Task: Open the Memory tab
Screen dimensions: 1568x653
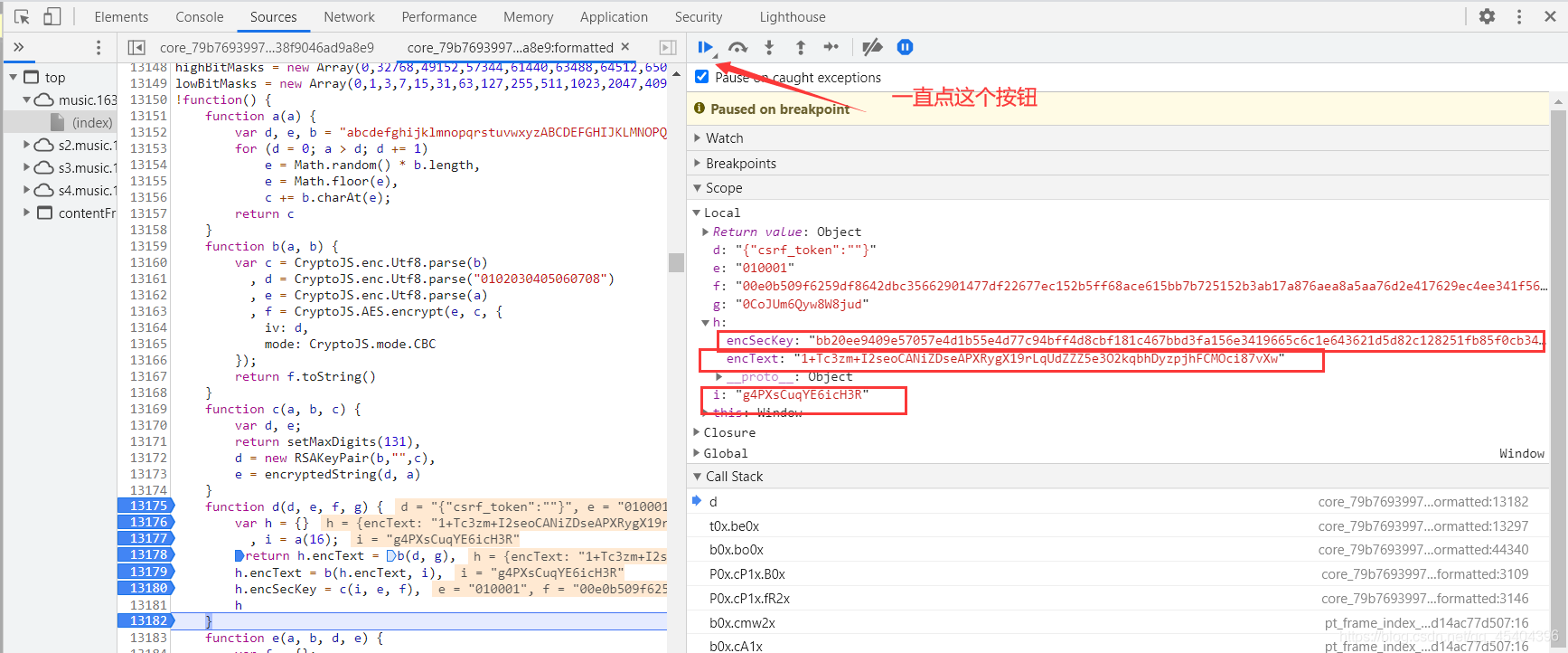Action: point(529,16)
